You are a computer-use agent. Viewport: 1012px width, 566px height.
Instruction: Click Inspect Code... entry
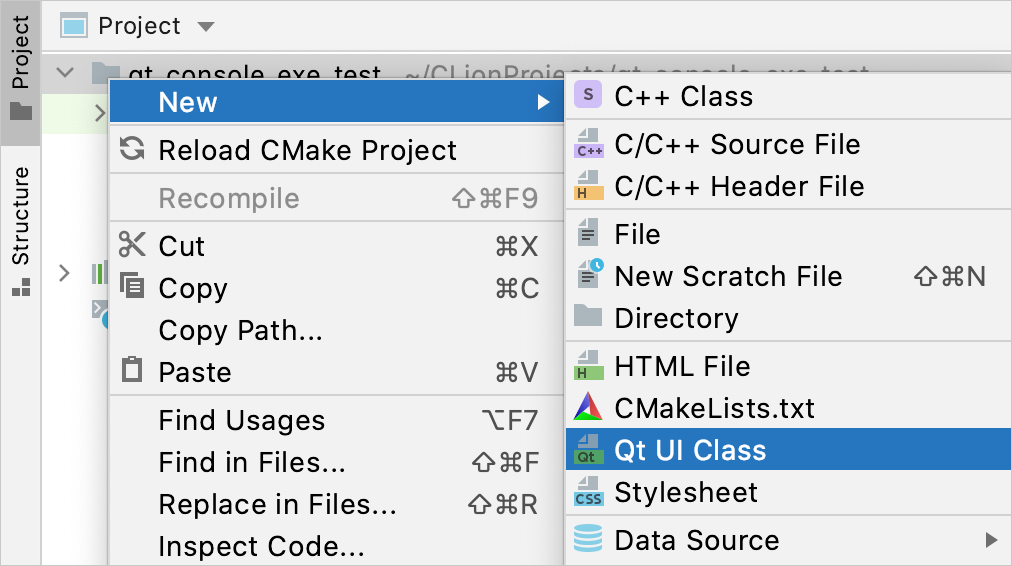pos(261,547)
